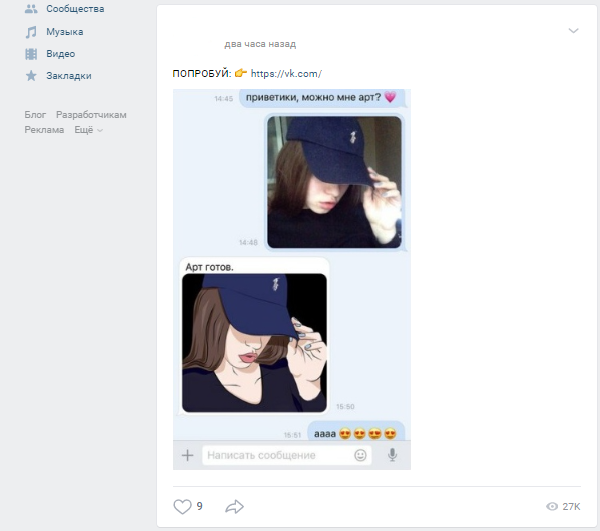Click the like count 9

point(199,507)
